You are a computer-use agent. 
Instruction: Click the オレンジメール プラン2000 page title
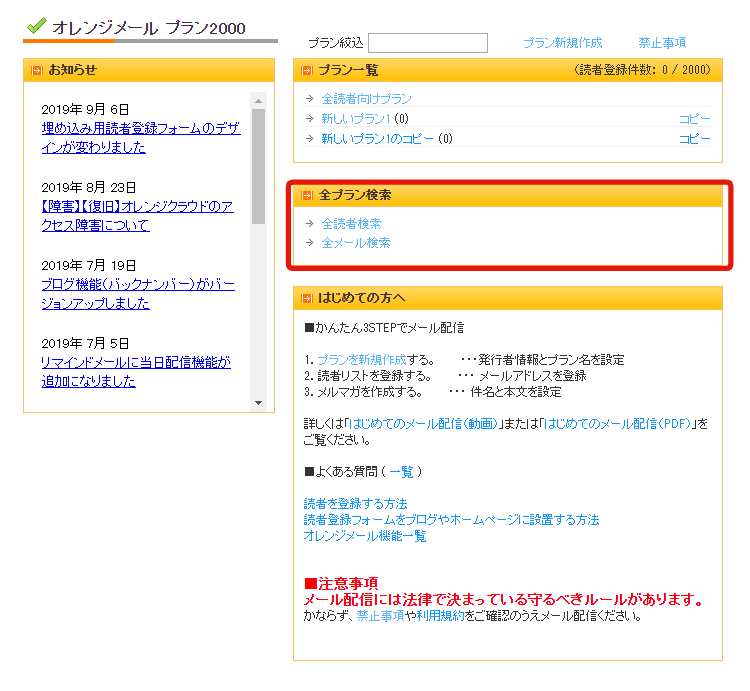click(149, 28)
